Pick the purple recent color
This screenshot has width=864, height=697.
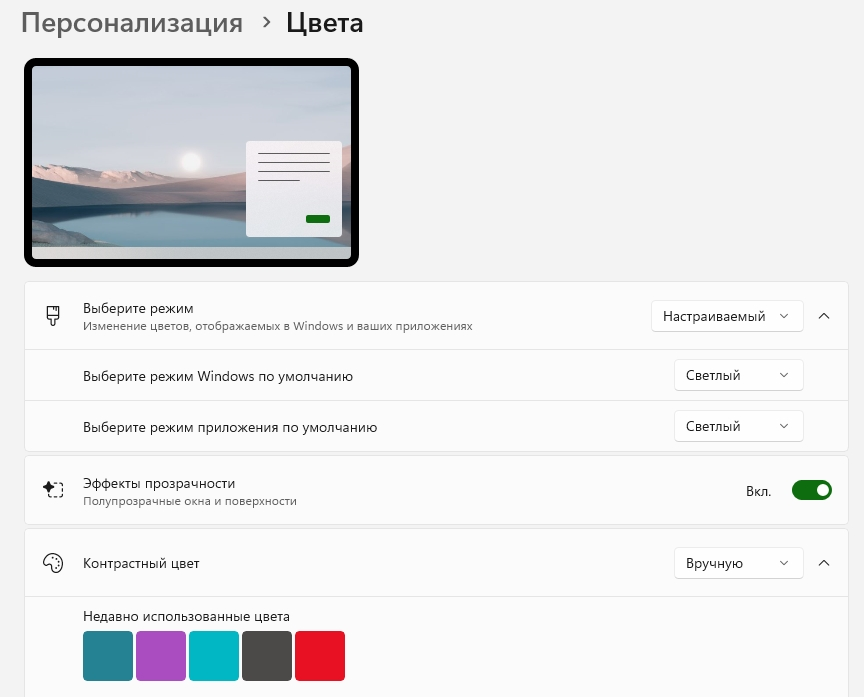(x=161, y=656)
